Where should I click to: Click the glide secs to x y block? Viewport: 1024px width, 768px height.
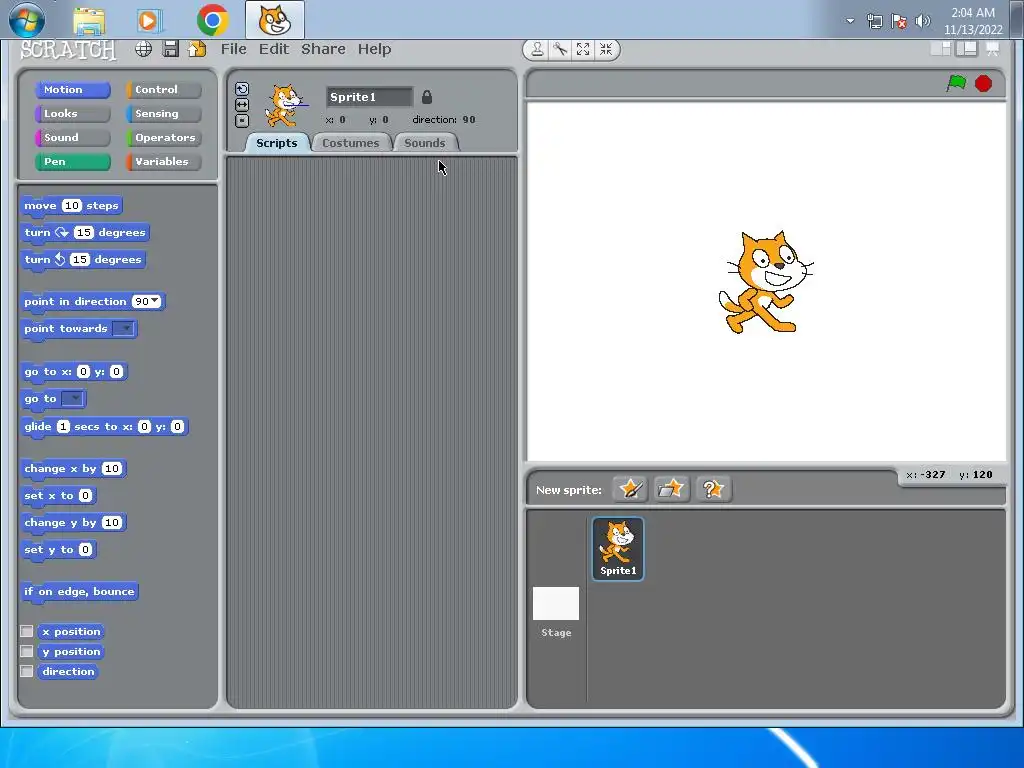[104, 427]
